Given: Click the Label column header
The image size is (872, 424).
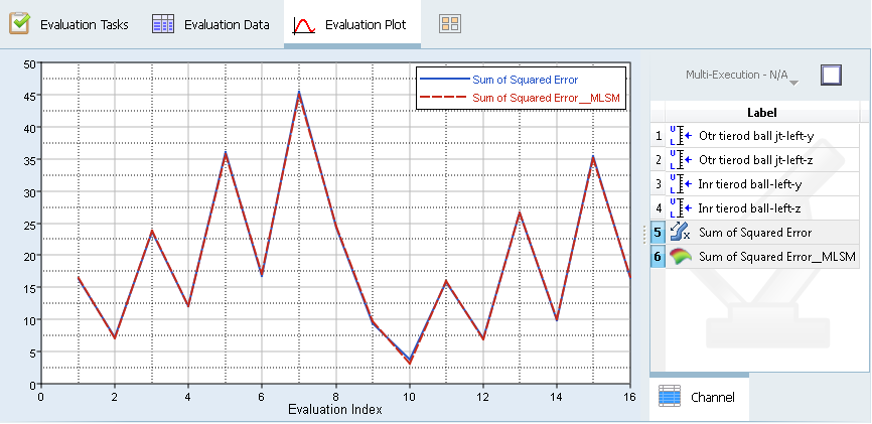Looking at the screenshot, I should pyautogui.click(x=761, y=112).
